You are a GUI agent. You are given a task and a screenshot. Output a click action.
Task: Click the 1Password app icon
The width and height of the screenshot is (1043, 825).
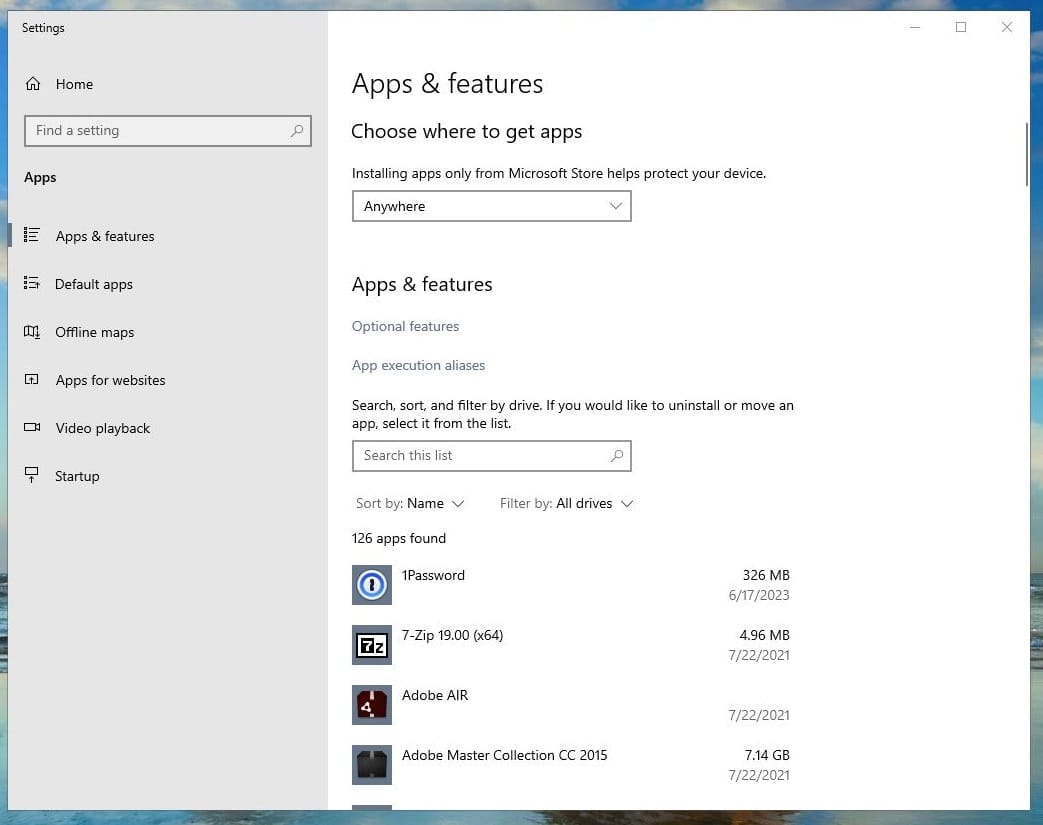(x=372, y=585)
